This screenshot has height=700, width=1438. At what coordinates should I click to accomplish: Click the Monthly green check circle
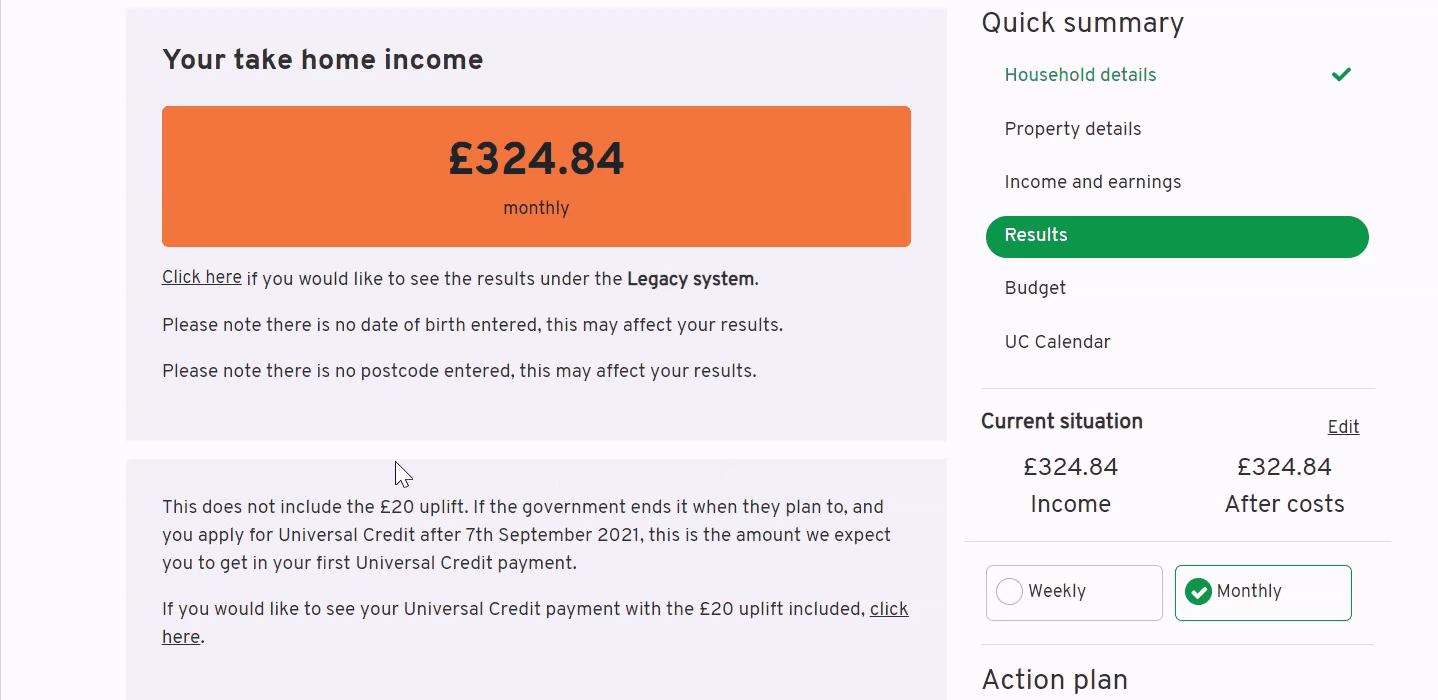point(1198,592)
